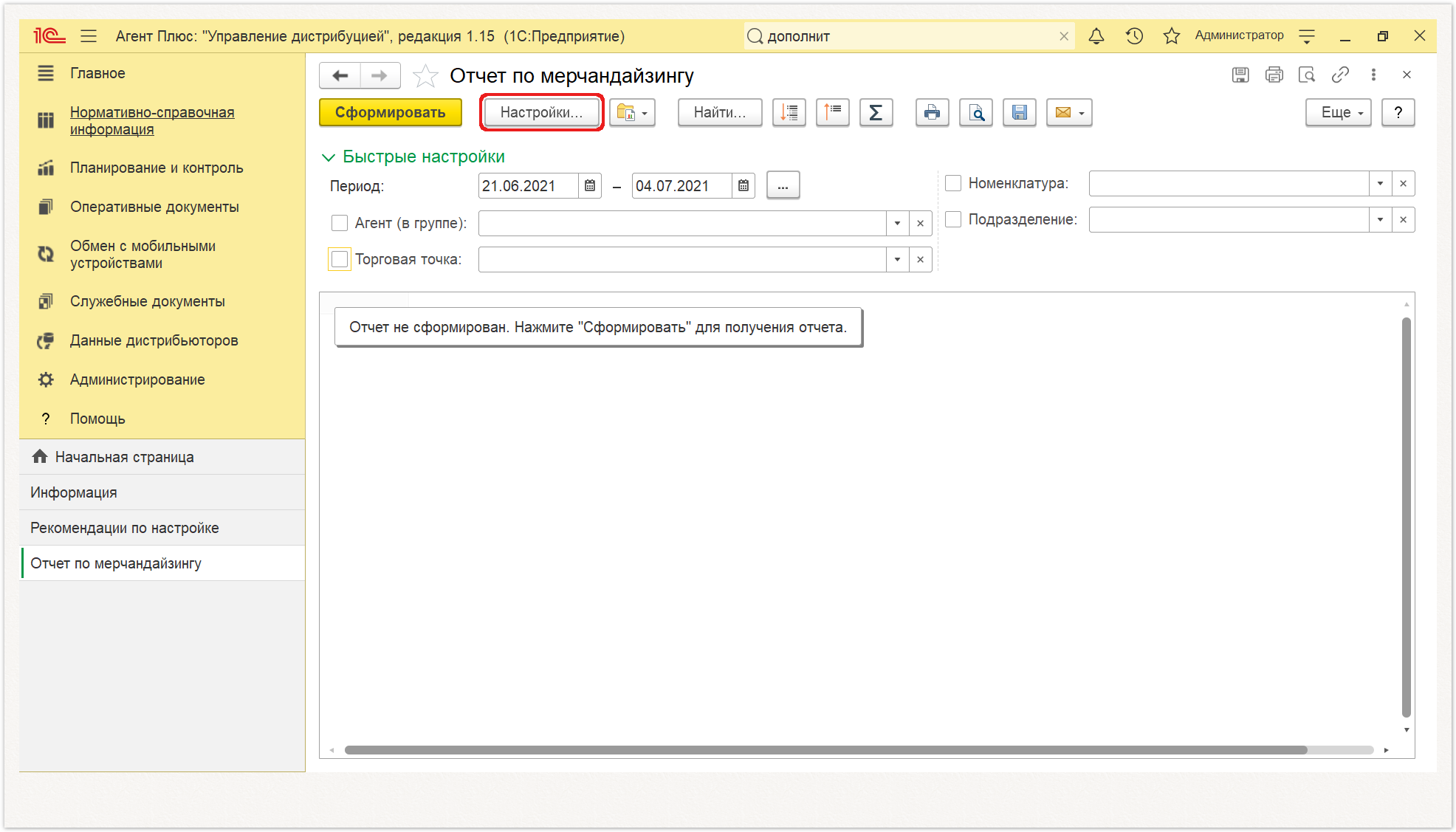Open Агент (в группе) dropdown list
The image size is (1456, 832).
click(897, 223)
